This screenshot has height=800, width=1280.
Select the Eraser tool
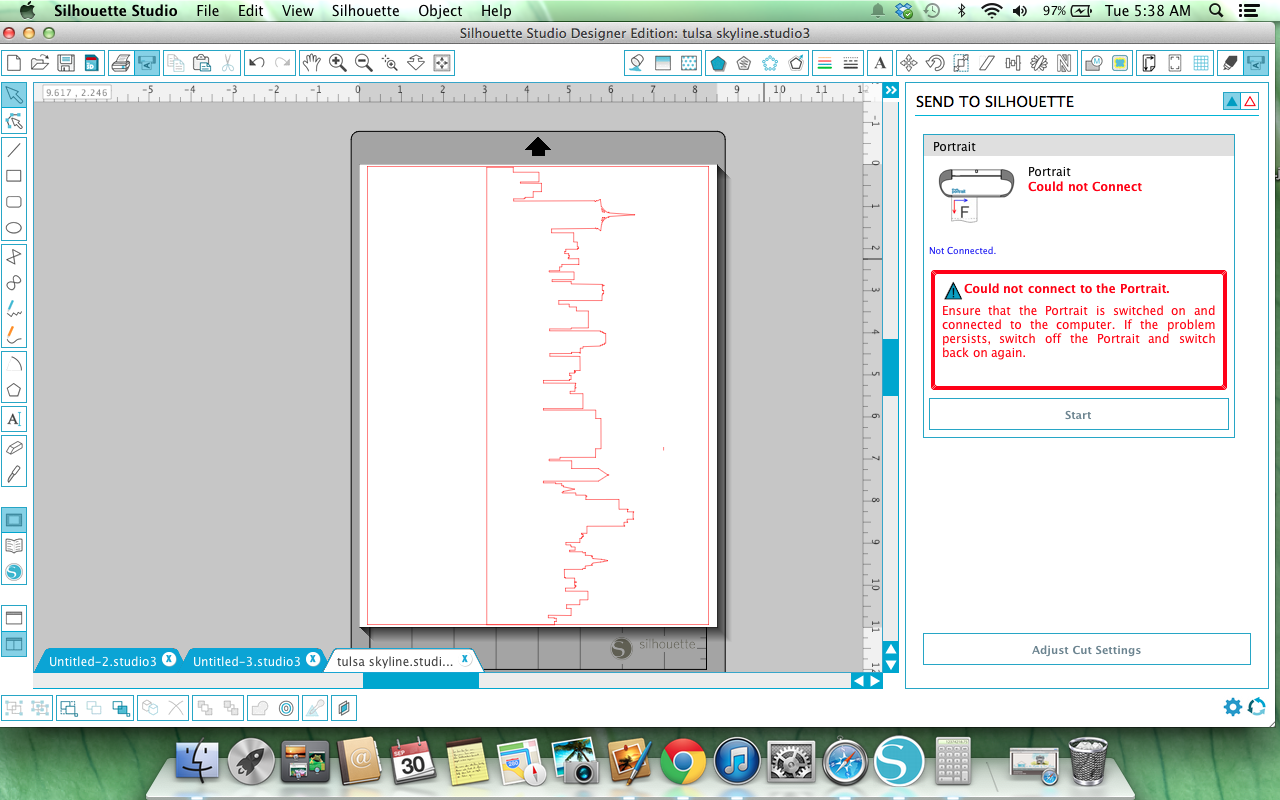(x=14, y=448)
